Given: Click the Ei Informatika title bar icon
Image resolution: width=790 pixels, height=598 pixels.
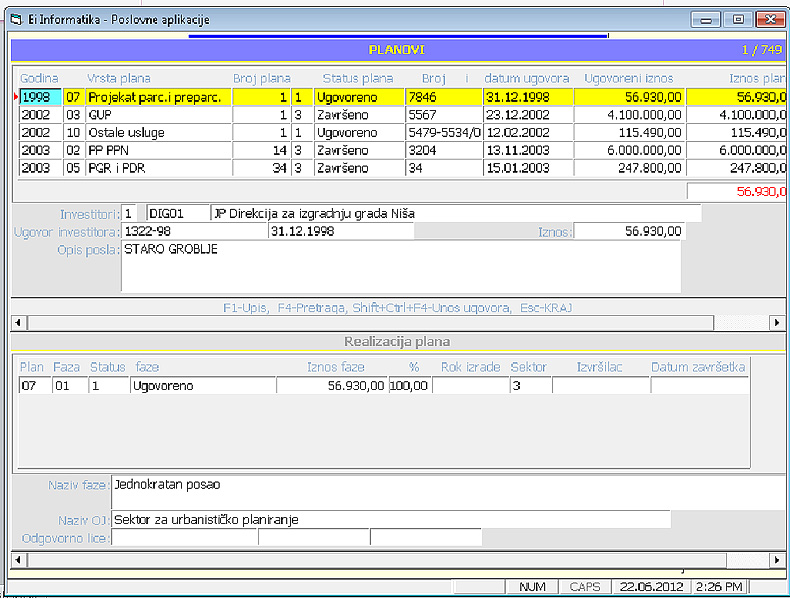Looking at the screenshot, I should [x=18, y=19].
